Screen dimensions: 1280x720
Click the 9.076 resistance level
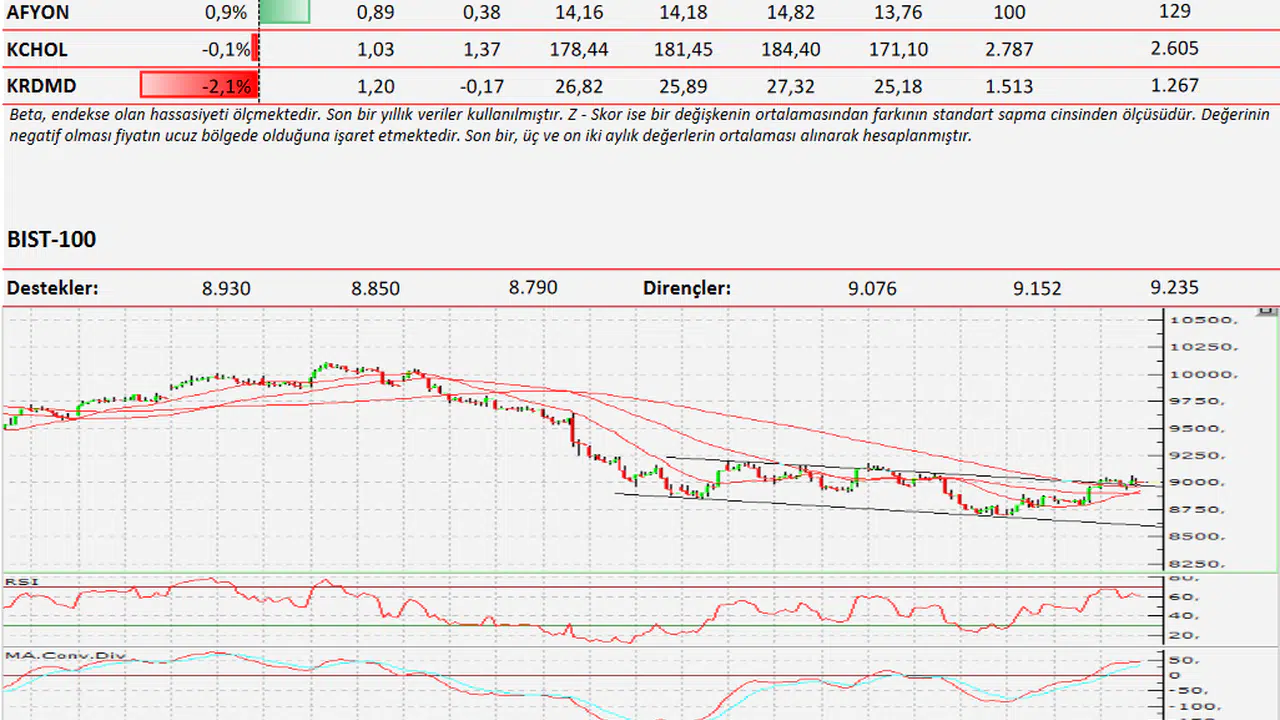(x=872, y=289)
